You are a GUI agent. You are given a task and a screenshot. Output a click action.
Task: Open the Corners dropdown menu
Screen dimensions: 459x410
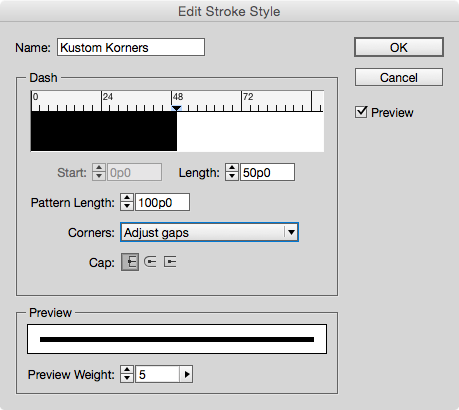(x=209, y=232)
